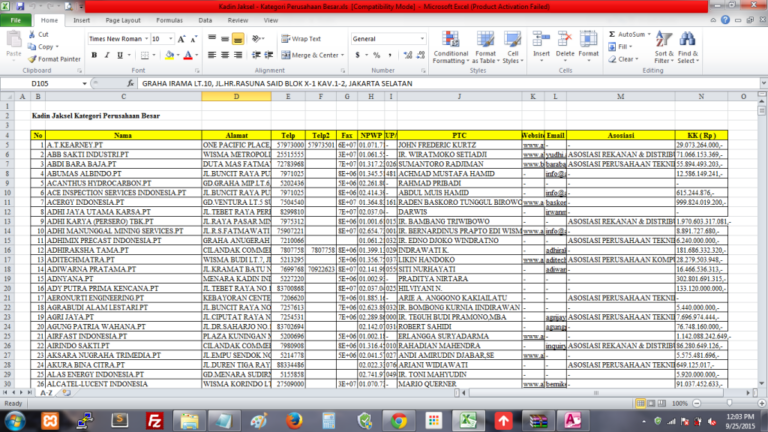Viewport: 768px width, 432px height.
Task: Expand the formula bar
Action: (x=763, y=83)
